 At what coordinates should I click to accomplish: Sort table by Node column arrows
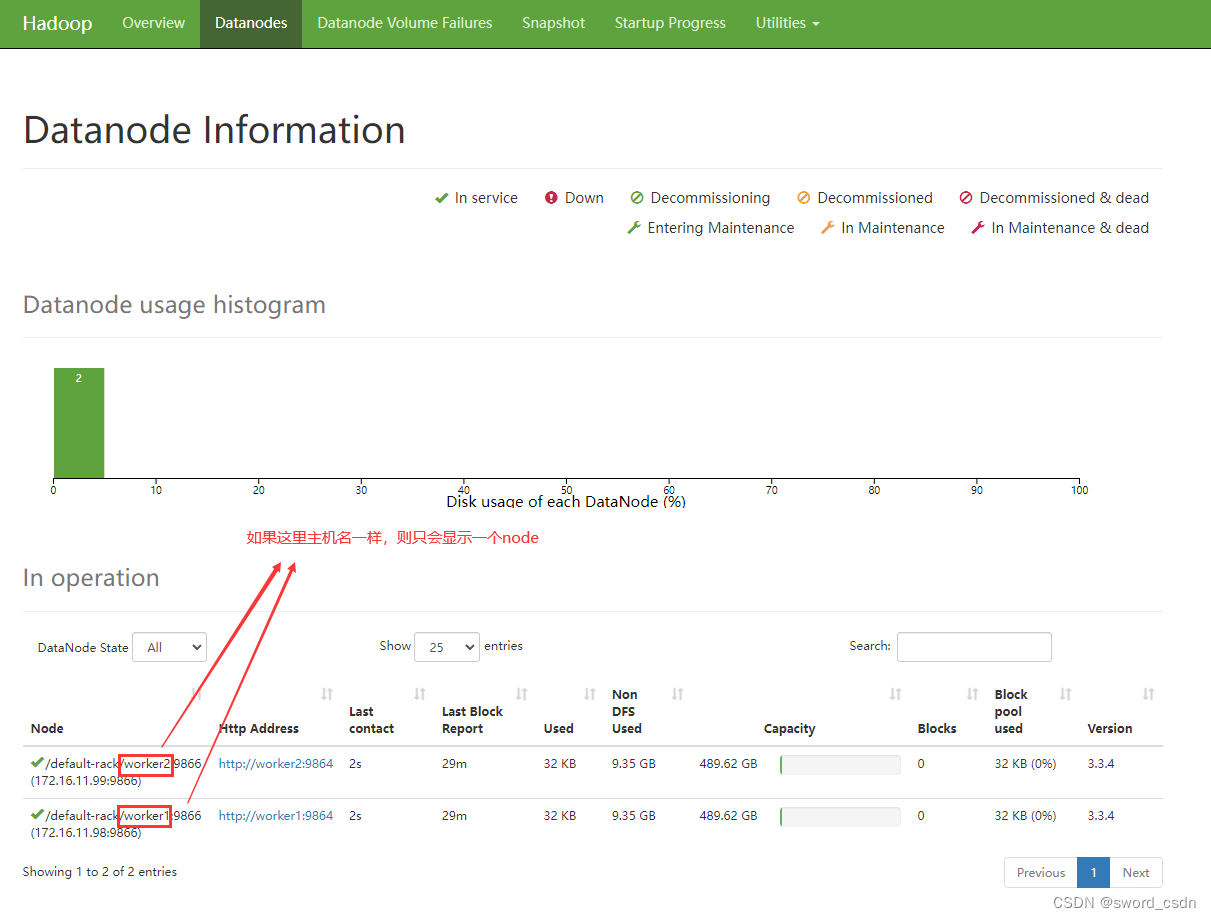click(197, 694)
